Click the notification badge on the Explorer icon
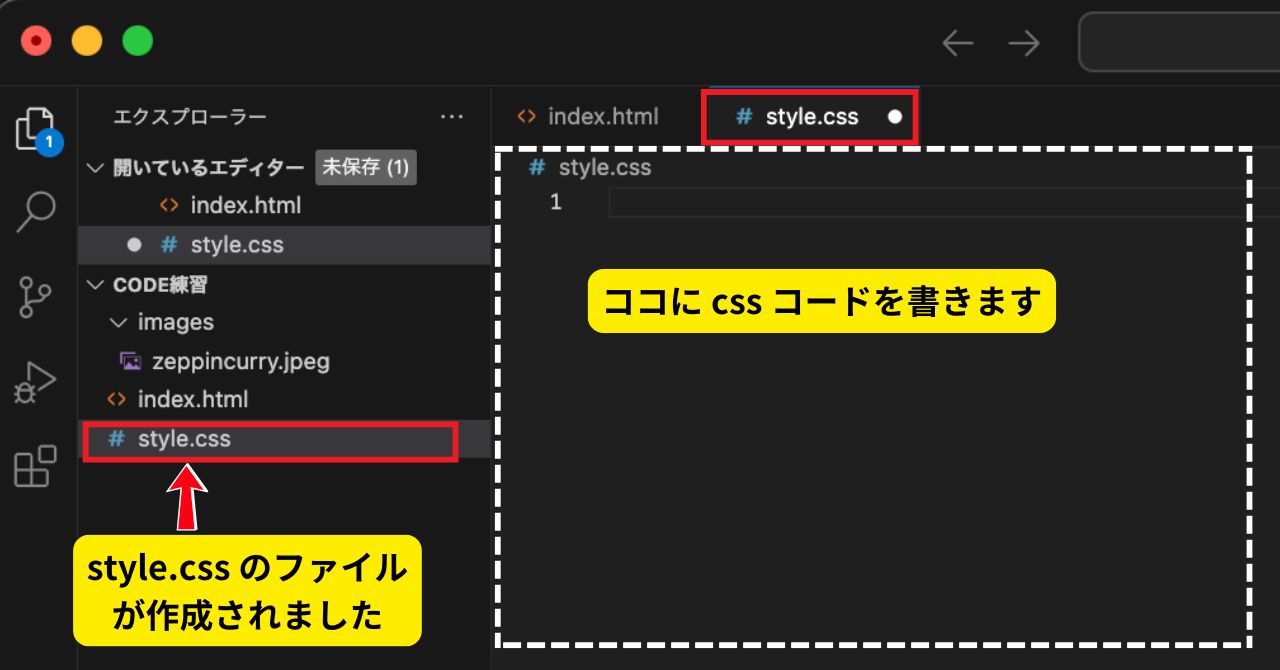This screenshot has height=670, width=1280. (48, 143)
